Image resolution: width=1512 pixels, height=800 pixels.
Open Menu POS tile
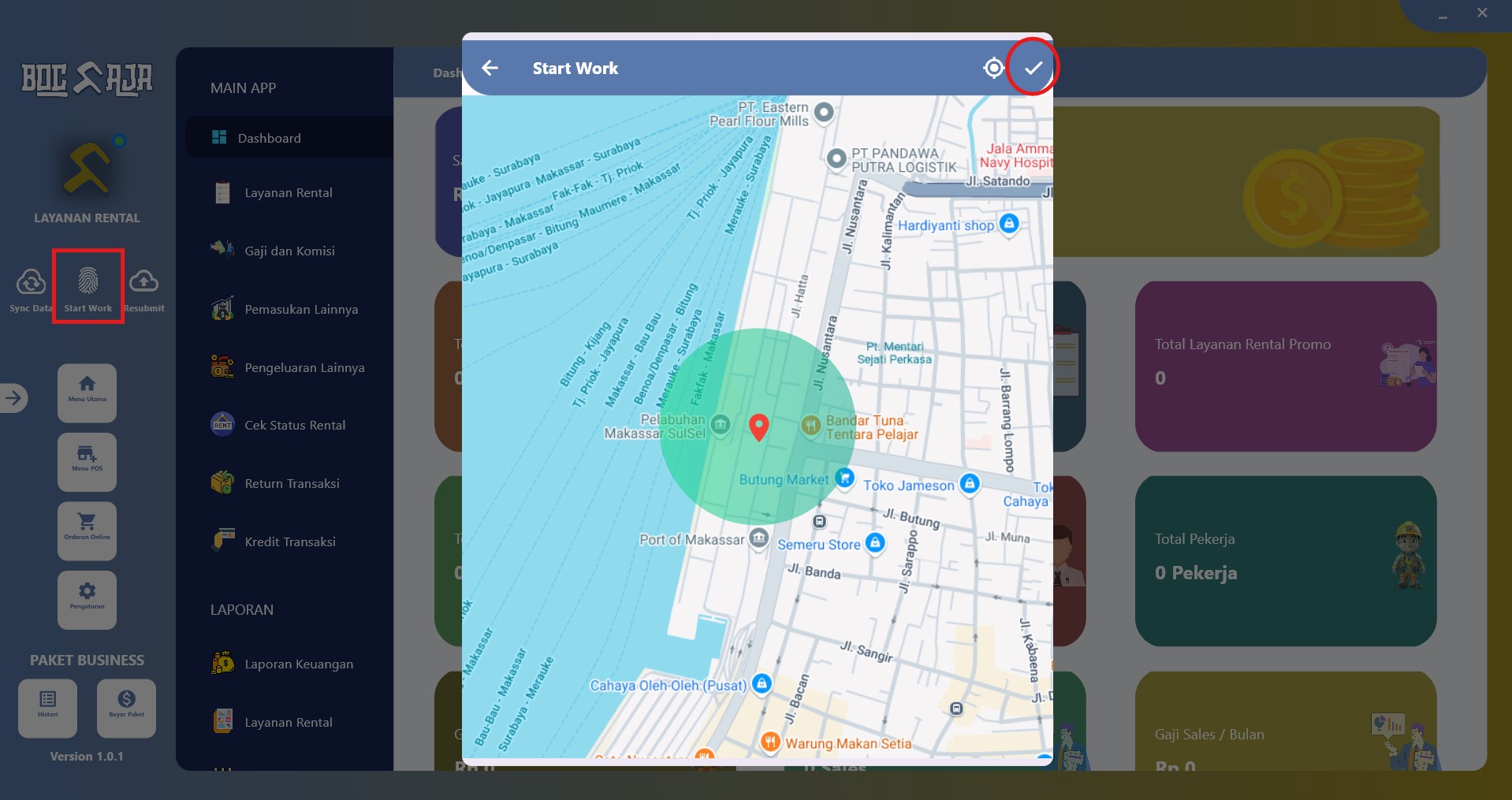tap(87, 462)
